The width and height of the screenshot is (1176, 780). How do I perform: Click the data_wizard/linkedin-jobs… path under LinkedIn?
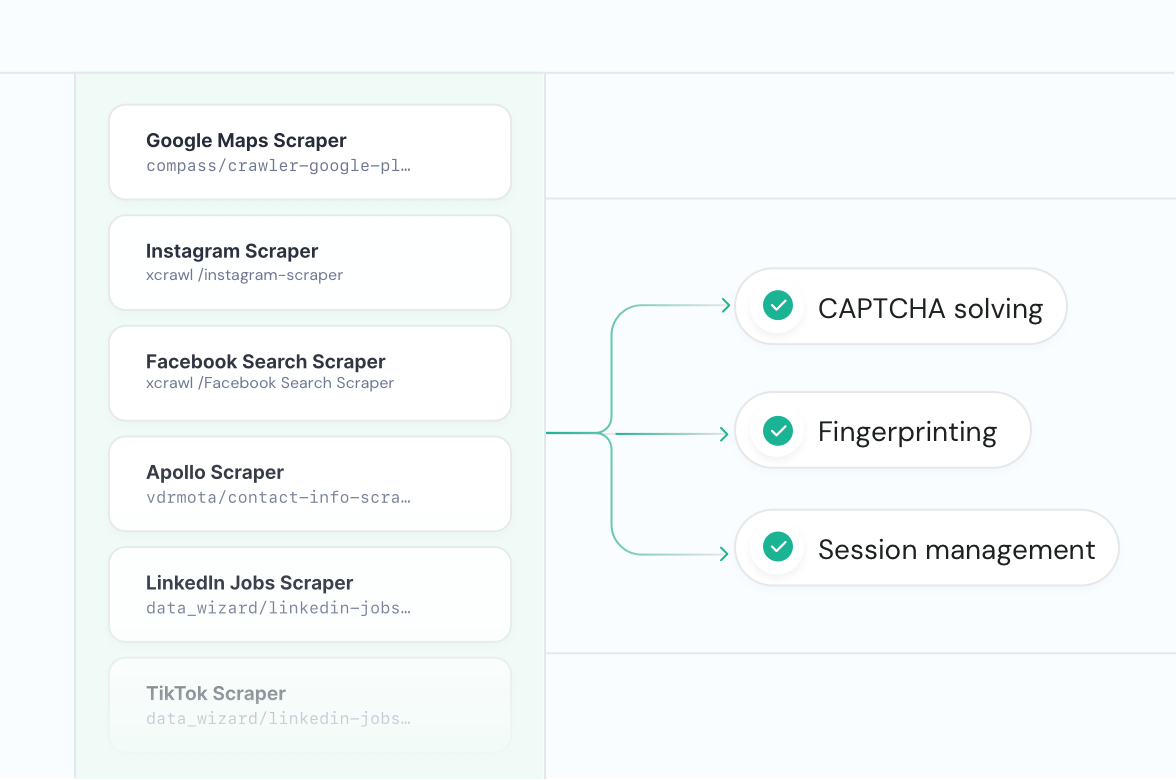pyautogui.click(x=278, y=608)
